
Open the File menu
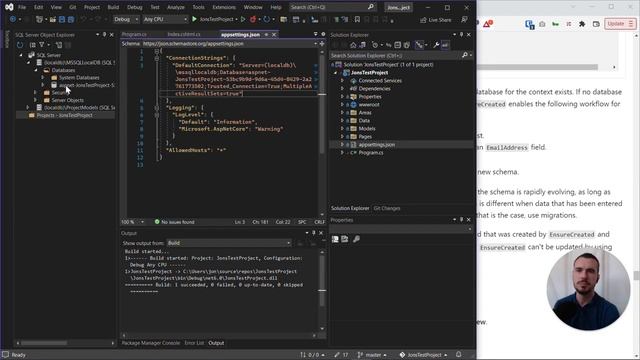(x=22, y=7)
